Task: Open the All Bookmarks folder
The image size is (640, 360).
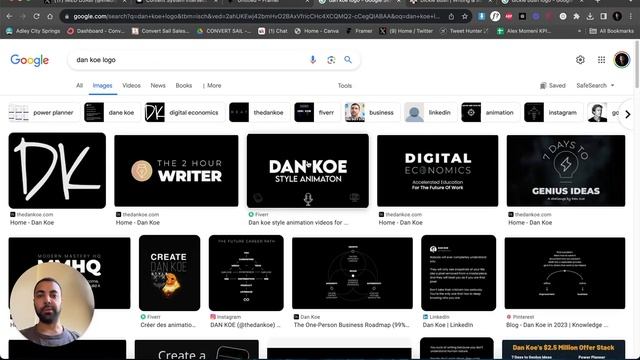Action: 611,31
